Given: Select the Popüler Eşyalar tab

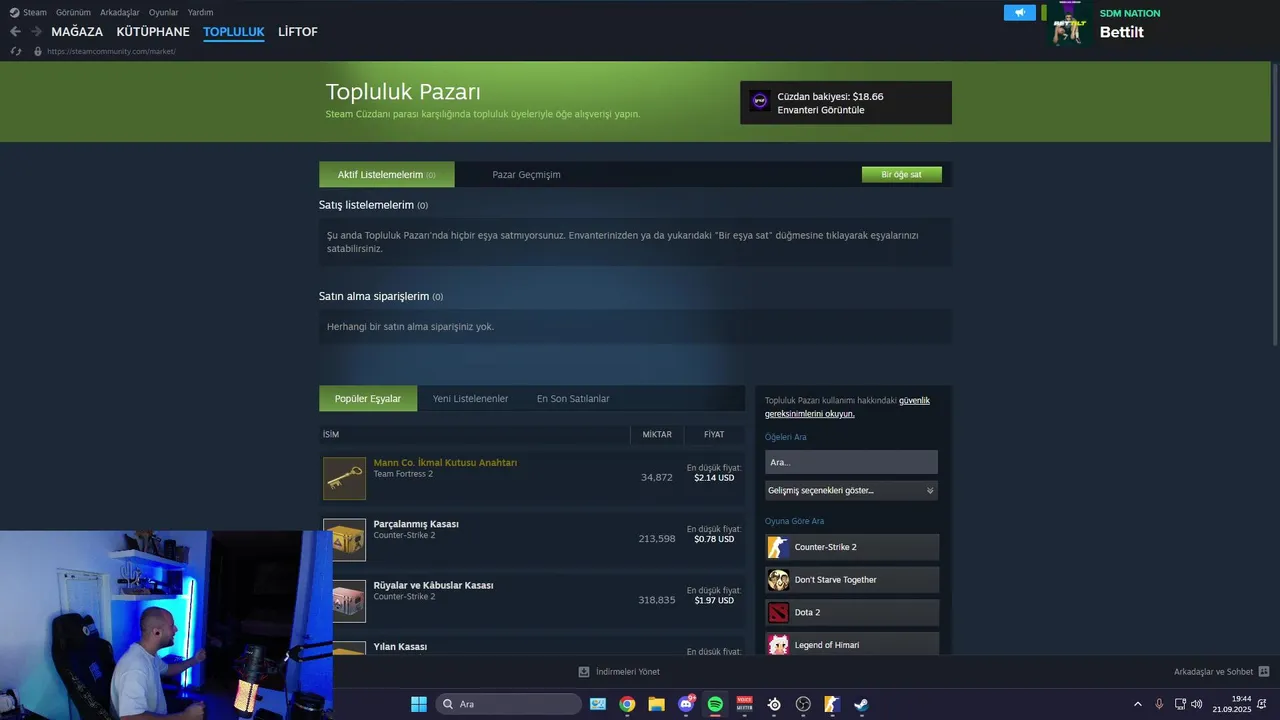Looking at the screenshot, I should [x=368, y=398].
